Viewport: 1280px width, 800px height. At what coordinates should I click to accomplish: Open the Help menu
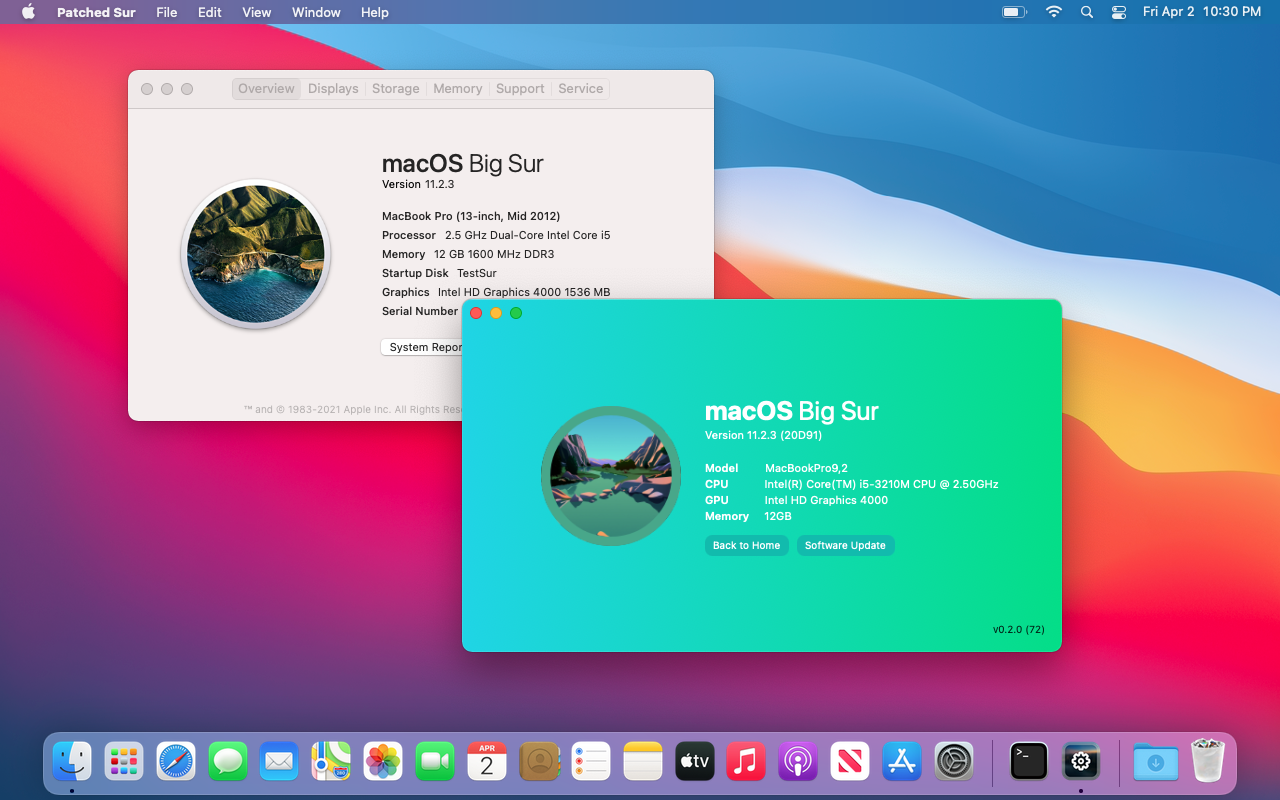[x=375, y=12]
